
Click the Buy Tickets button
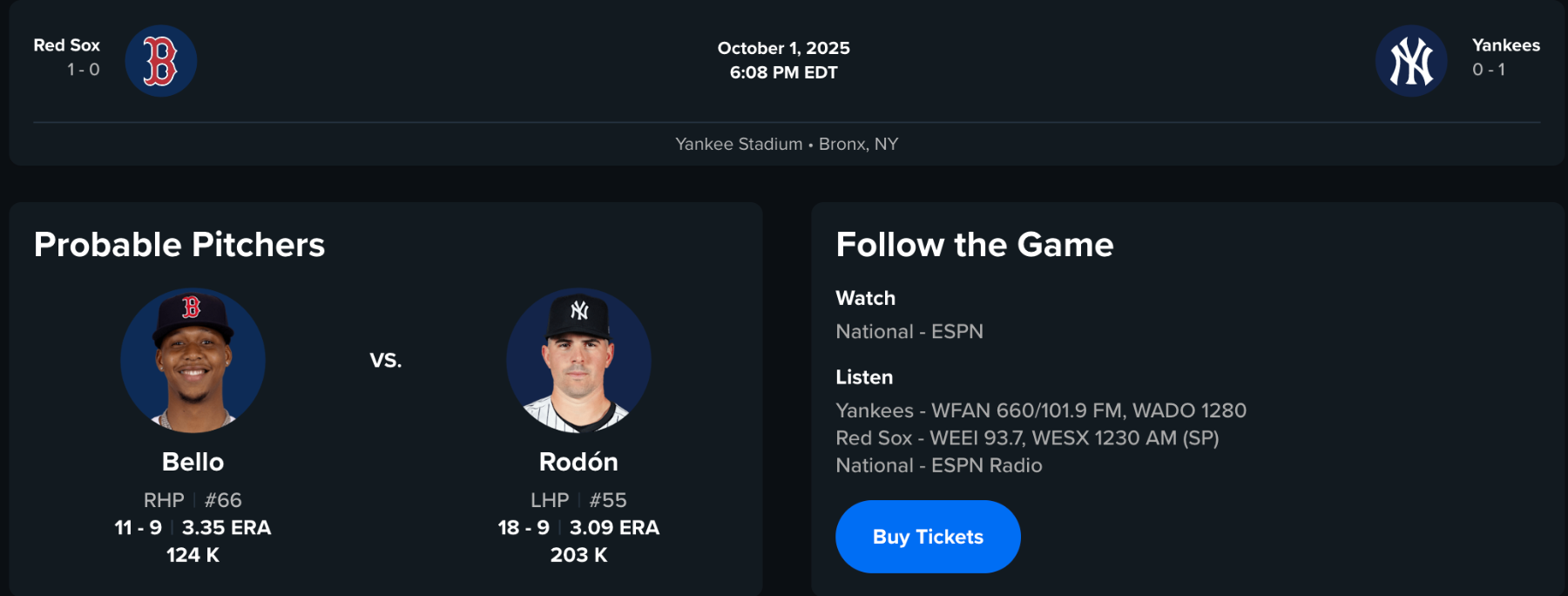click(x=928, y=537)
